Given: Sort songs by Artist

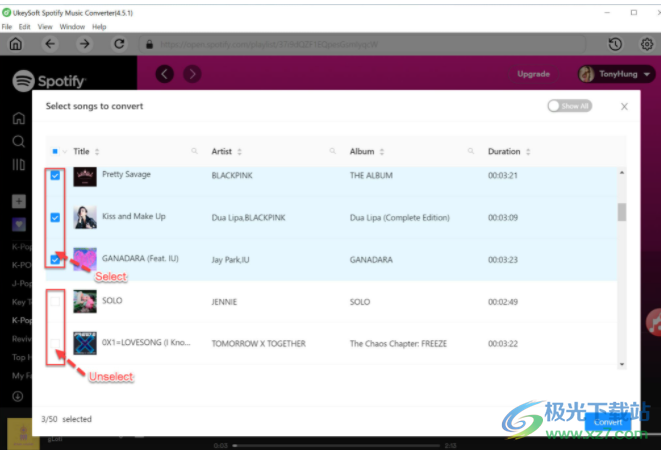Looking at the screenshot, I should tap(239, 151).
